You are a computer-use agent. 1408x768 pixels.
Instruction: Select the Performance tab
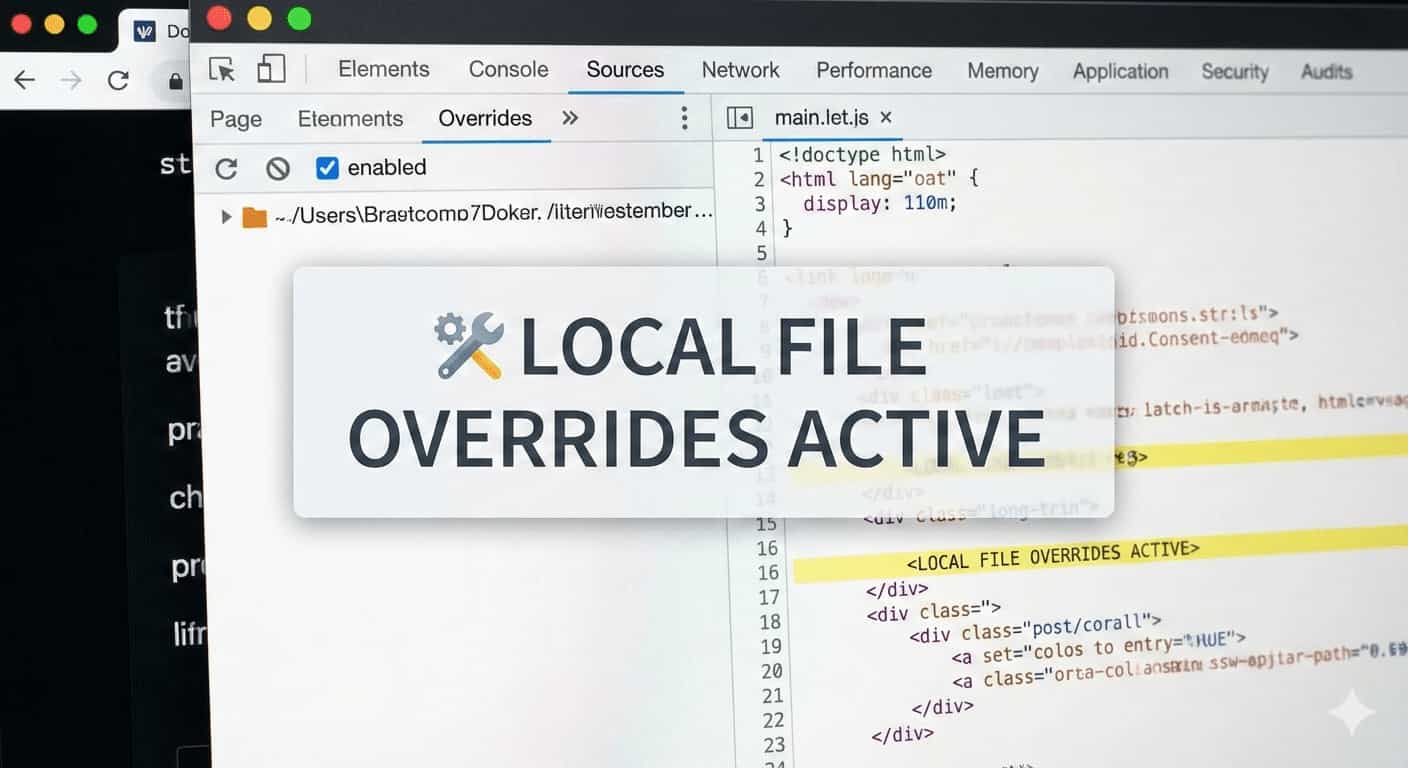coord(873,70)
